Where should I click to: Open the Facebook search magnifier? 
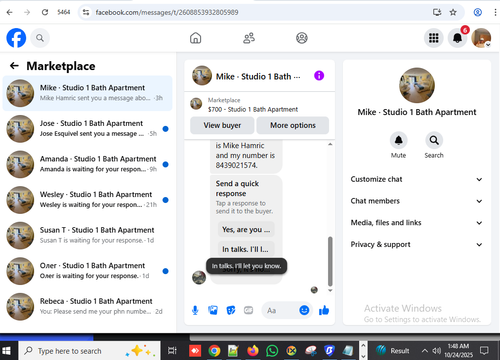tap(40, 38)
